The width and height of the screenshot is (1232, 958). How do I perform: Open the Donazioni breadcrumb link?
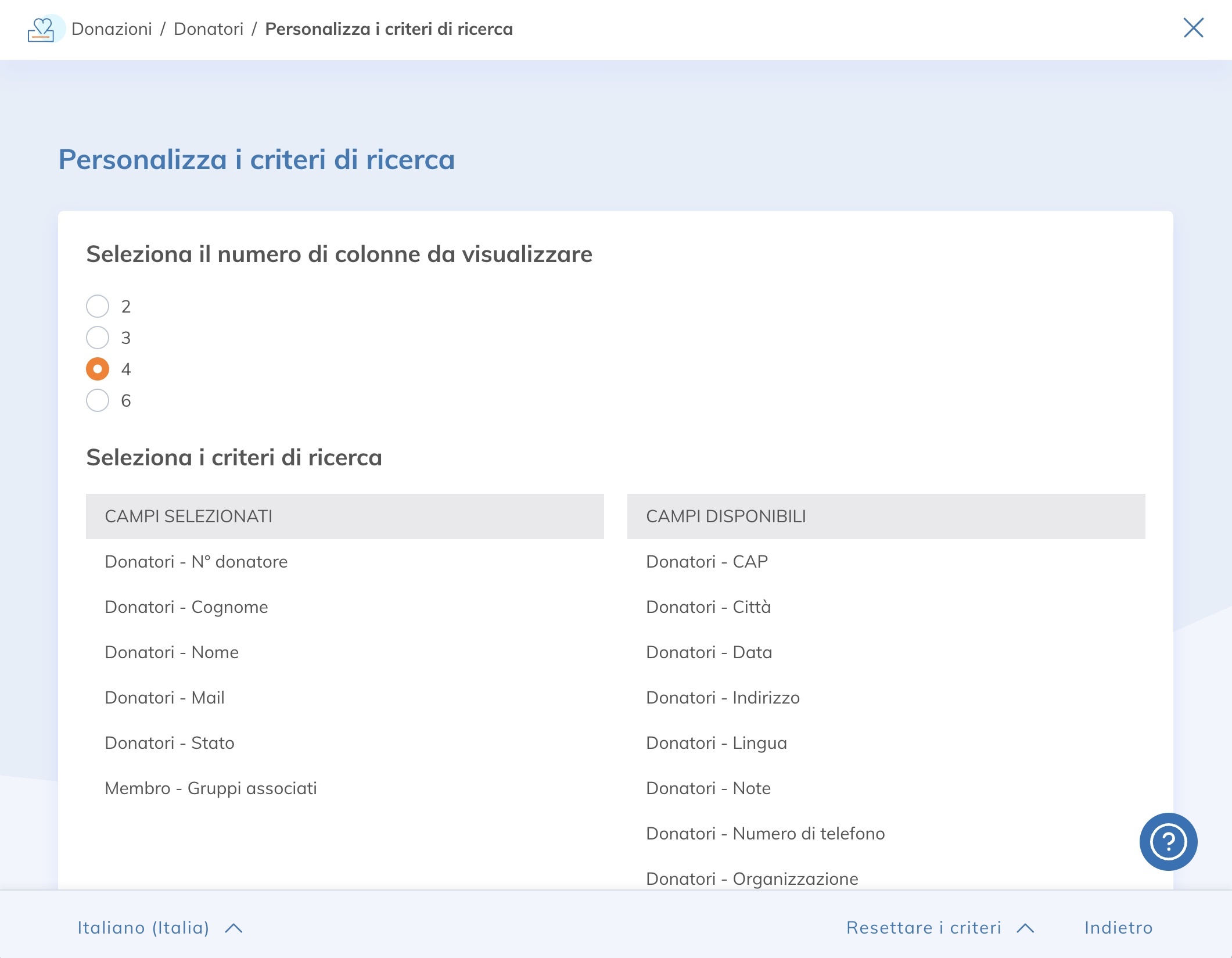pos(113,29)
